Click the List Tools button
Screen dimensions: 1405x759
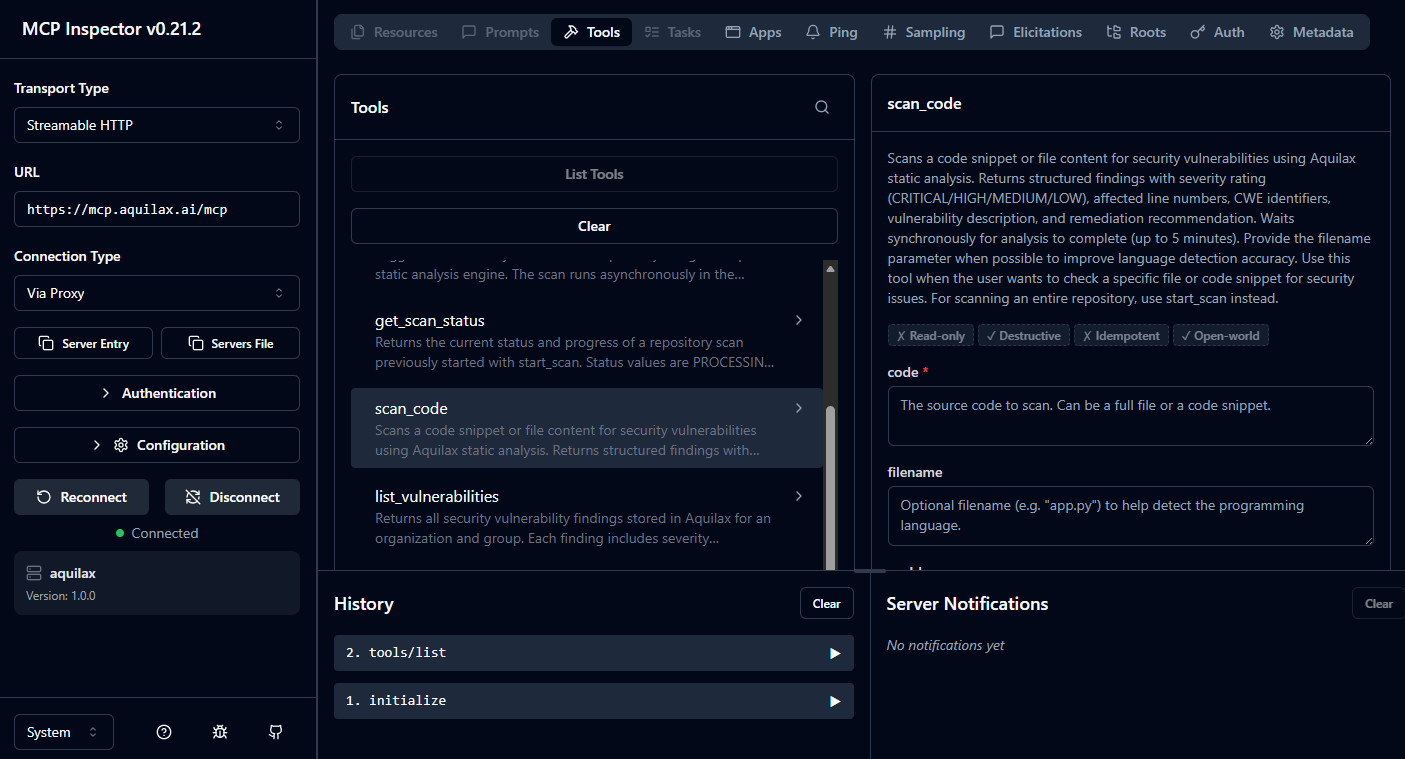click(594, 174)
